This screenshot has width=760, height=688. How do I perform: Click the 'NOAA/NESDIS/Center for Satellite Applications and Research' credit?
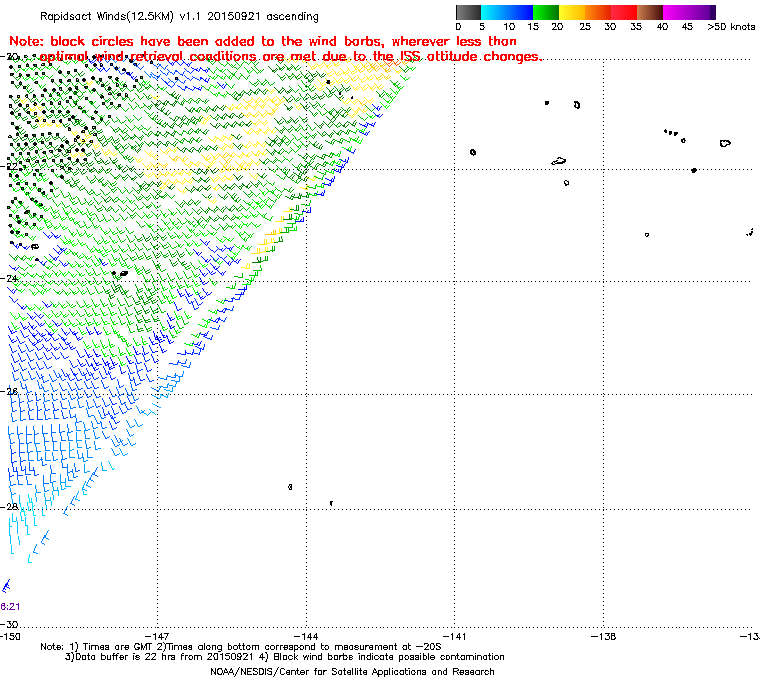tap(352, 672)
